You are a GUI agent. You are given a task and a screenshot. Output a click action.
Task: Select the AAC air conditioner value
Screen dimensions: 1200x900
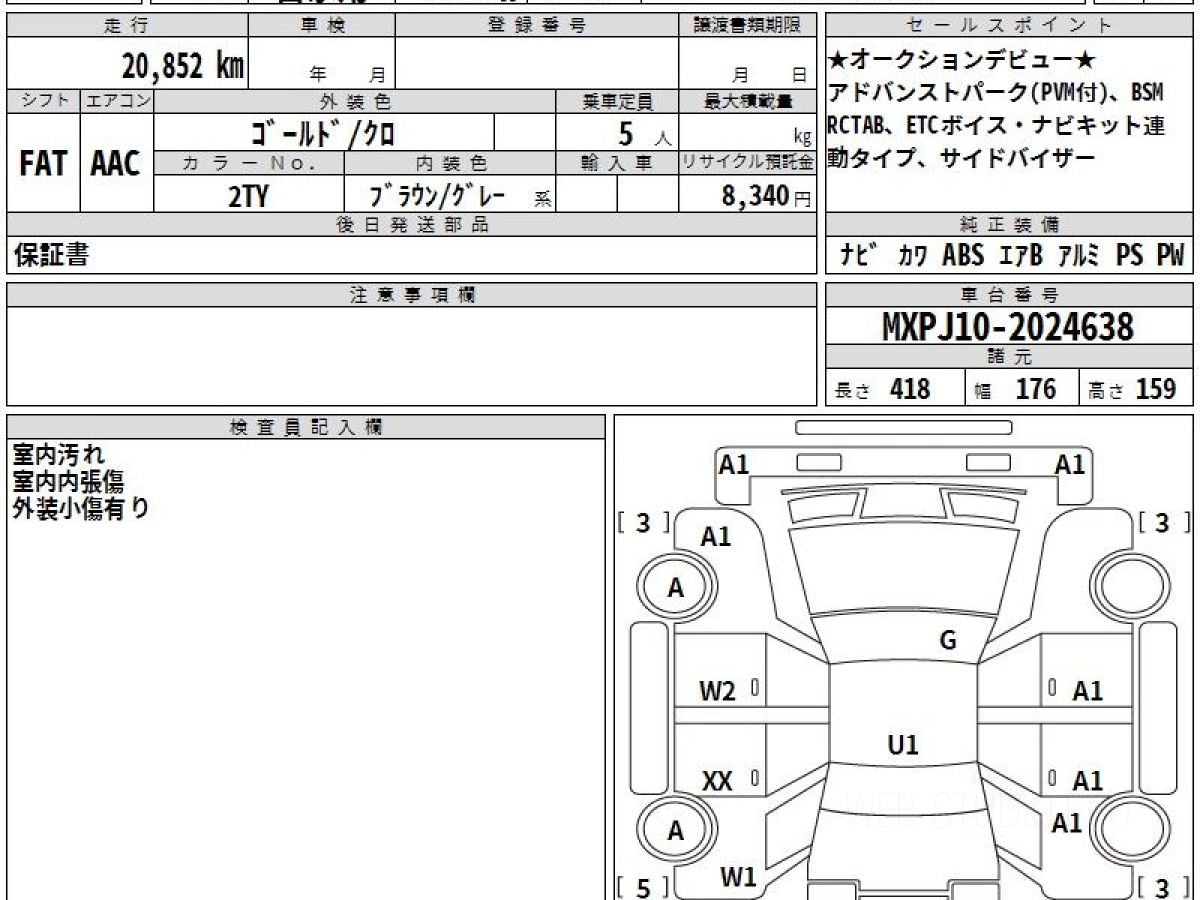(x=116, y=163)
